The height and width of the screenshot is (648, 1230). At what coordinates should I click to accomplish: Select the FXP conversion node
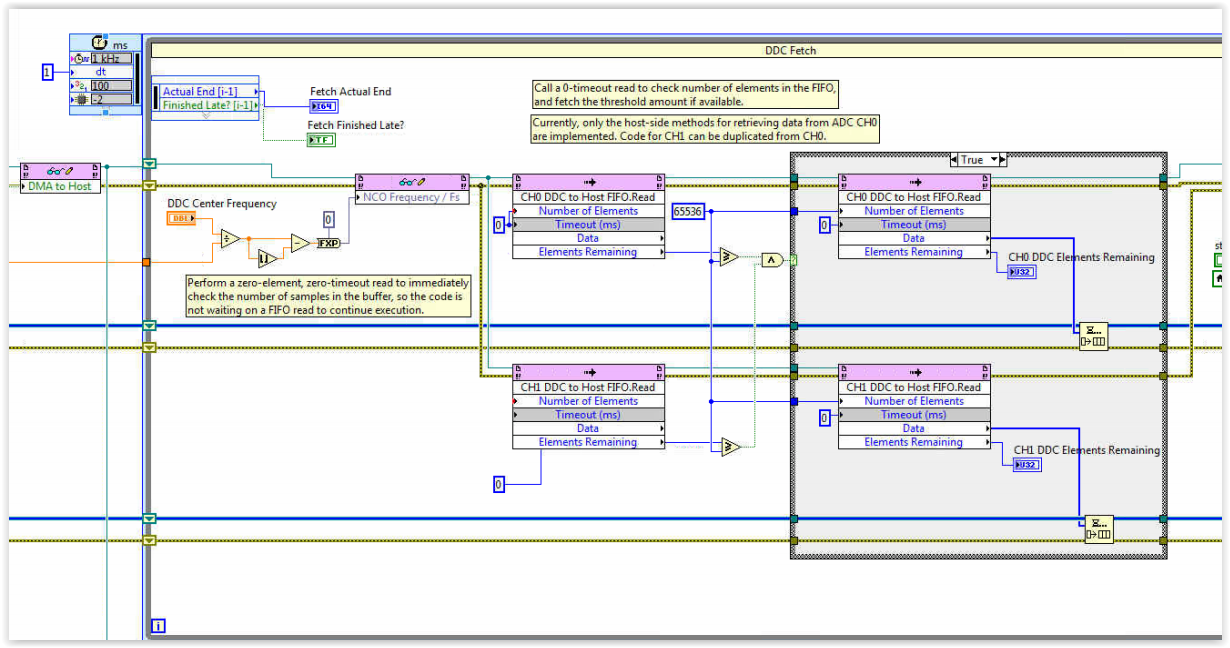click(x=329, y=243)
